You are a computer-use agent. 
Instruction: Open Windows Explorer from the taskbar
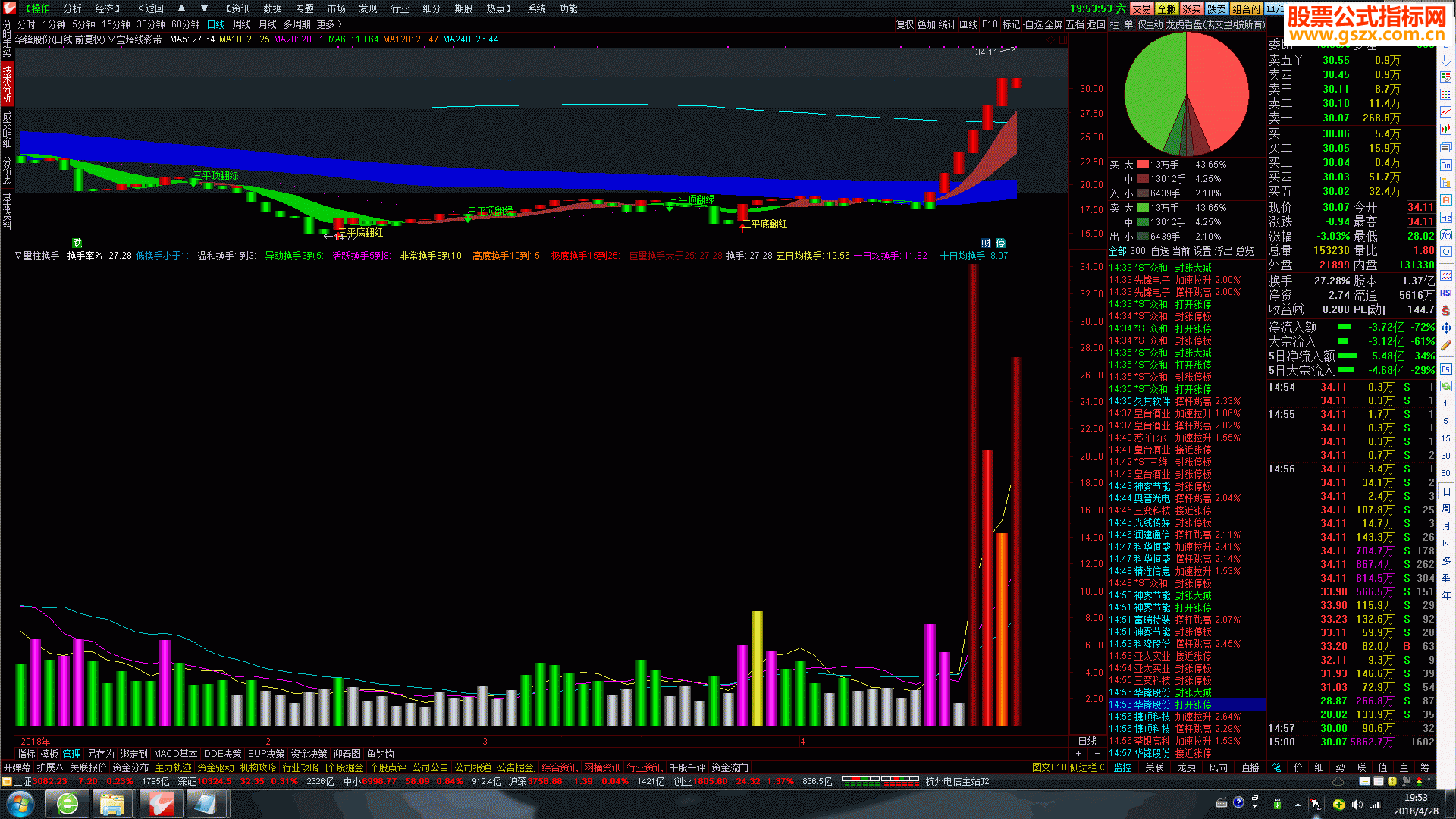click(x=113, y=804)
